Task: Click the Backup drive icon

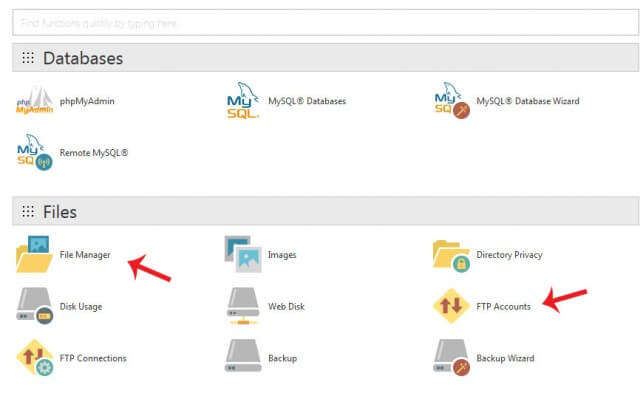Action: coord(243,355)
